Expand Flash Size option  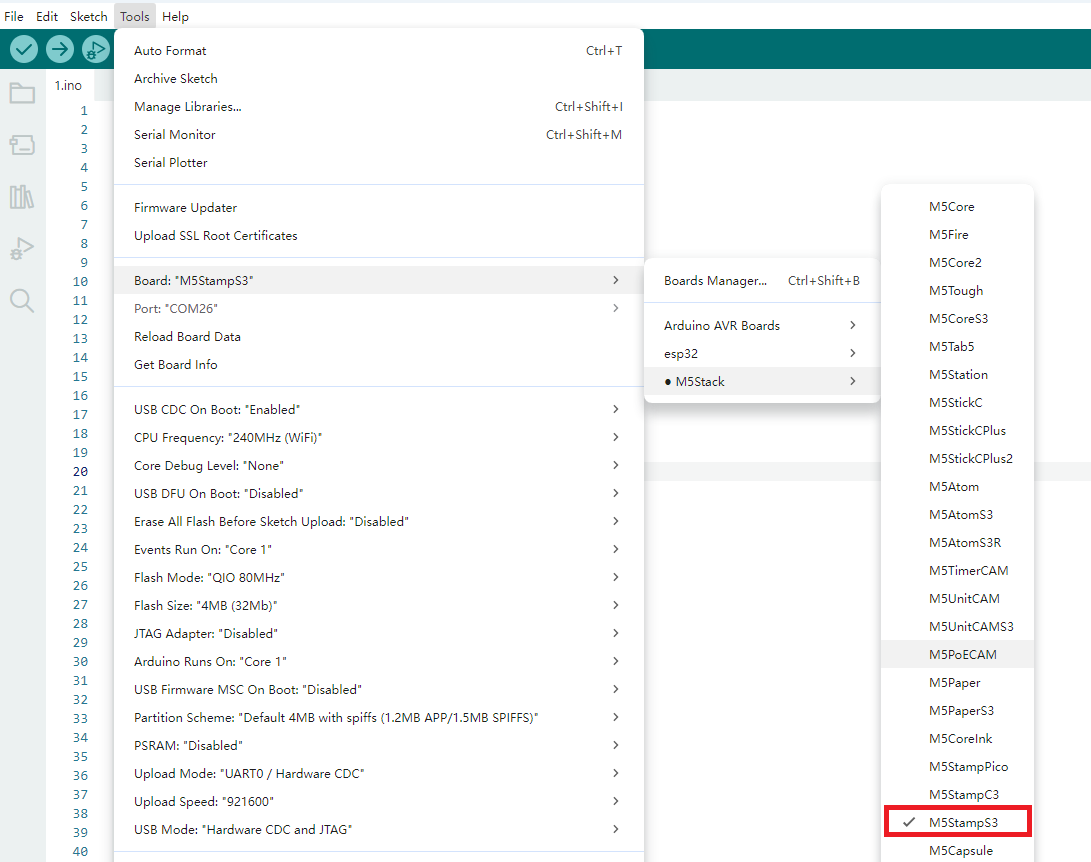click(x=379, y=605)
